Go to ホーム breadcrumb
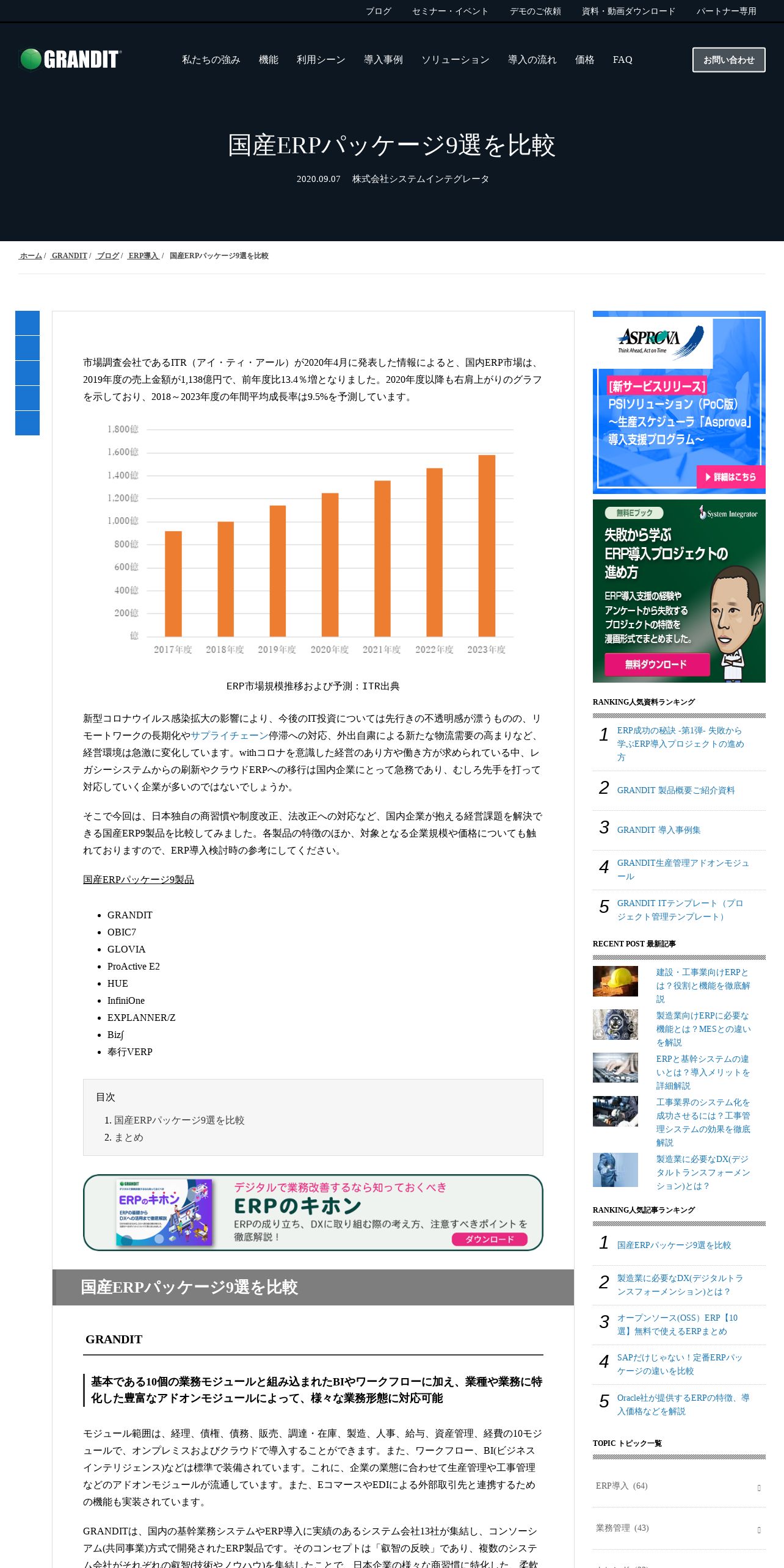This screenshot has width=784, height=1568. coord(31,256)
